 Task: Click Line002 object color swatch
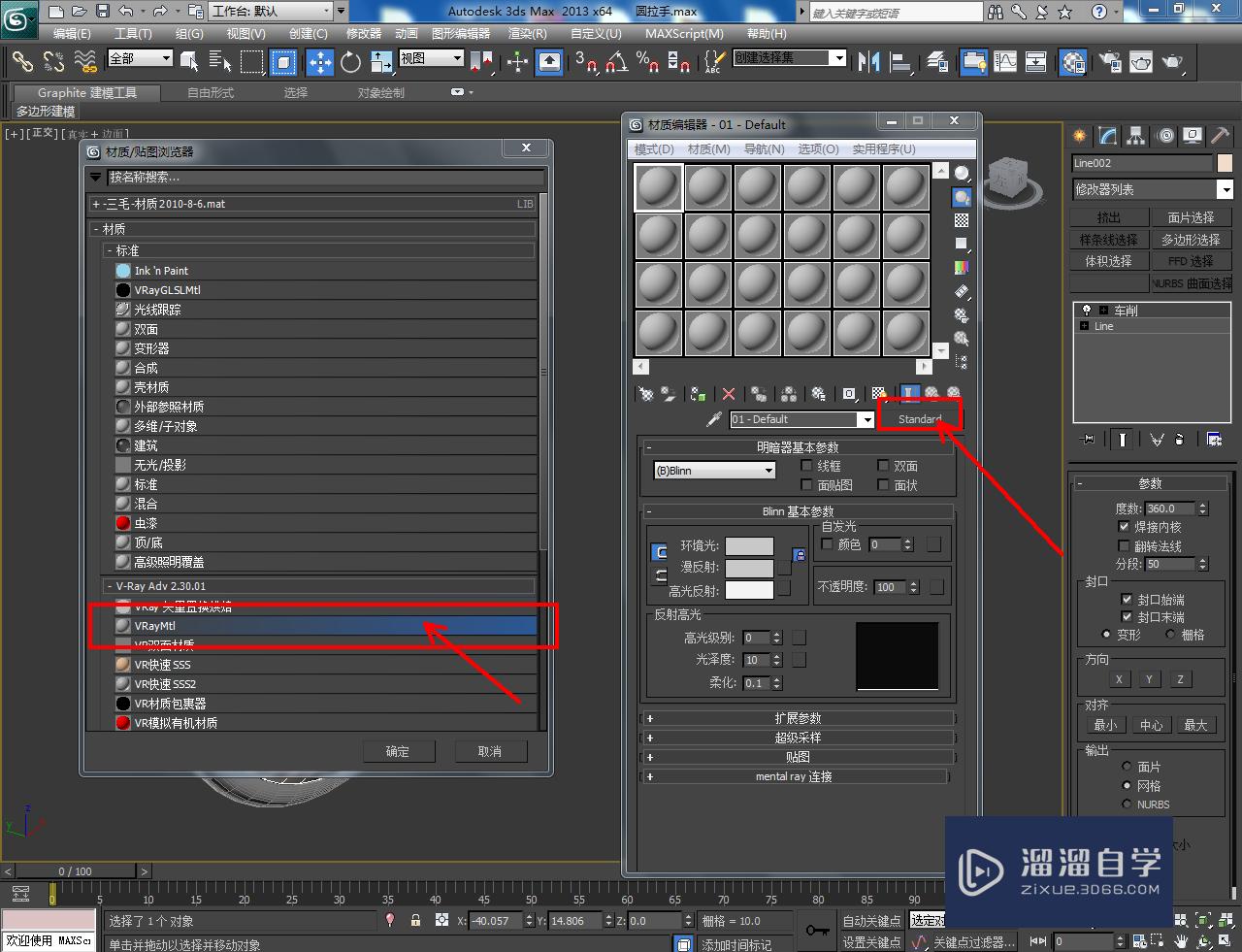1225,163
